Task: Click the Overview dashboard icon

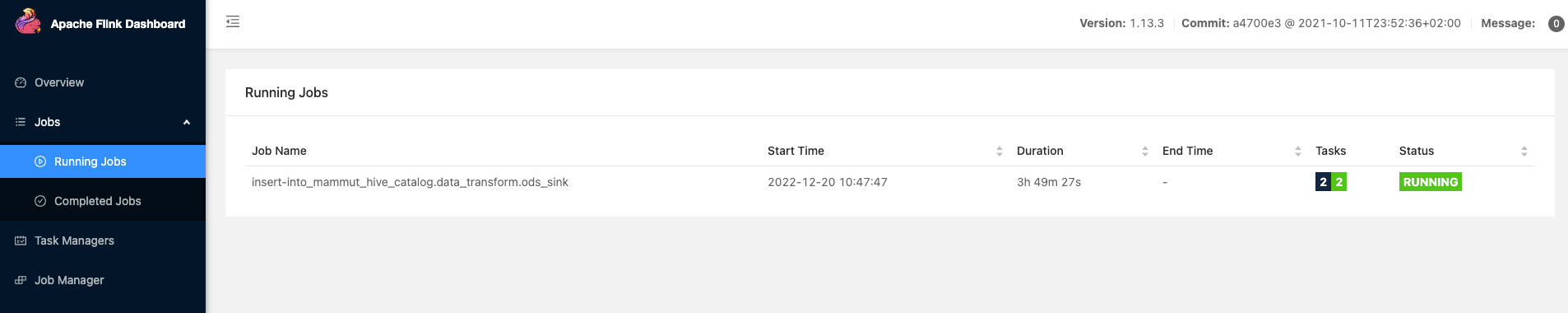Action: point(21,82)
